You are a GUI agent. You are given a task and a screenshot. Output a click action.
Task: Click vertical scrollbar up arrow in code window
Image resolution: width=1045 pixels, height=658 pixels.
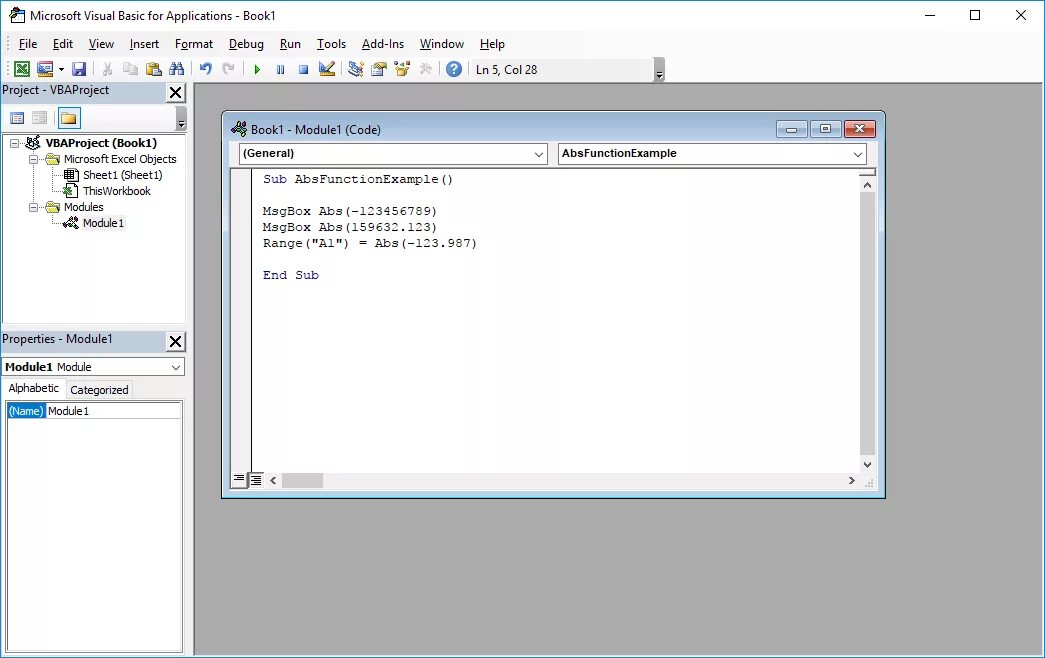(867, 185)
